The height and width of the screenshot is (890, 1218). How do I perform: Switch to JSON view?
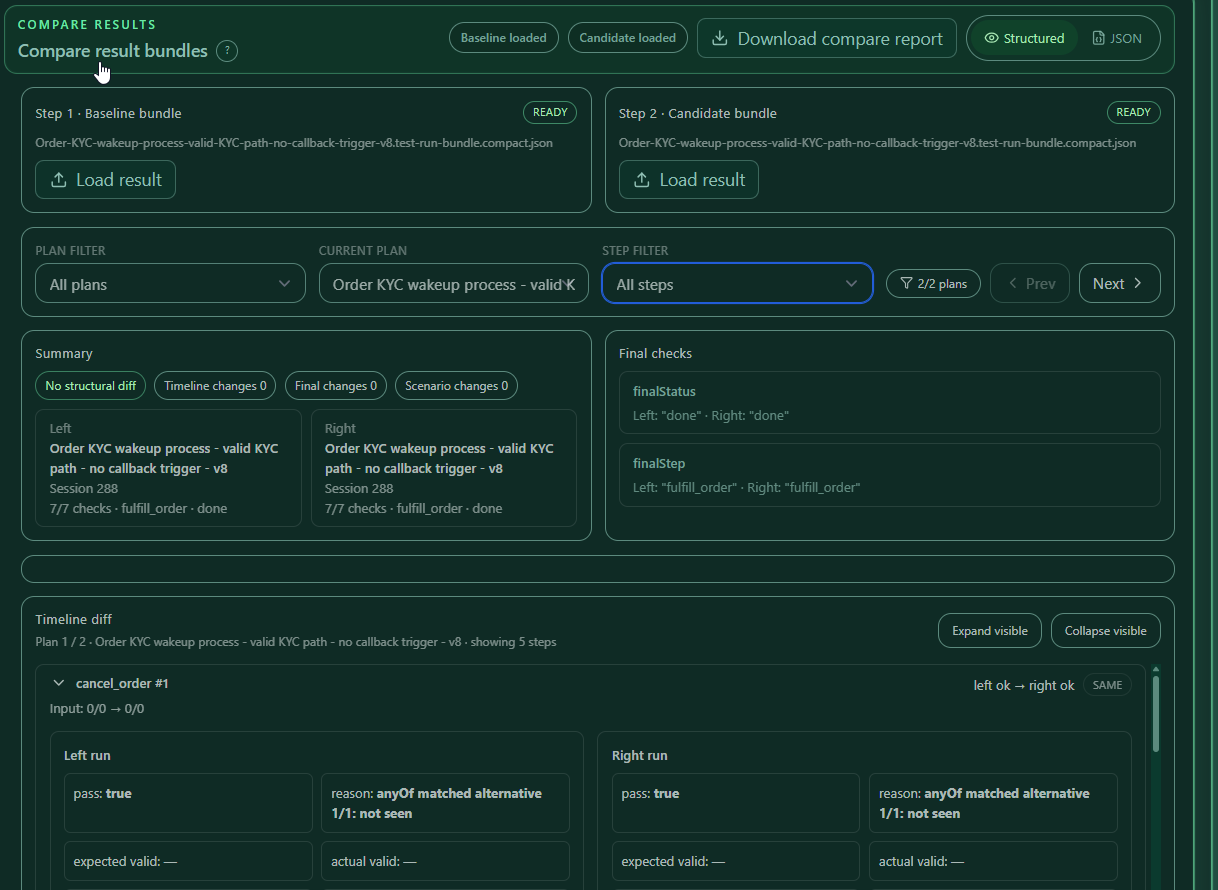coord(1117,38)
